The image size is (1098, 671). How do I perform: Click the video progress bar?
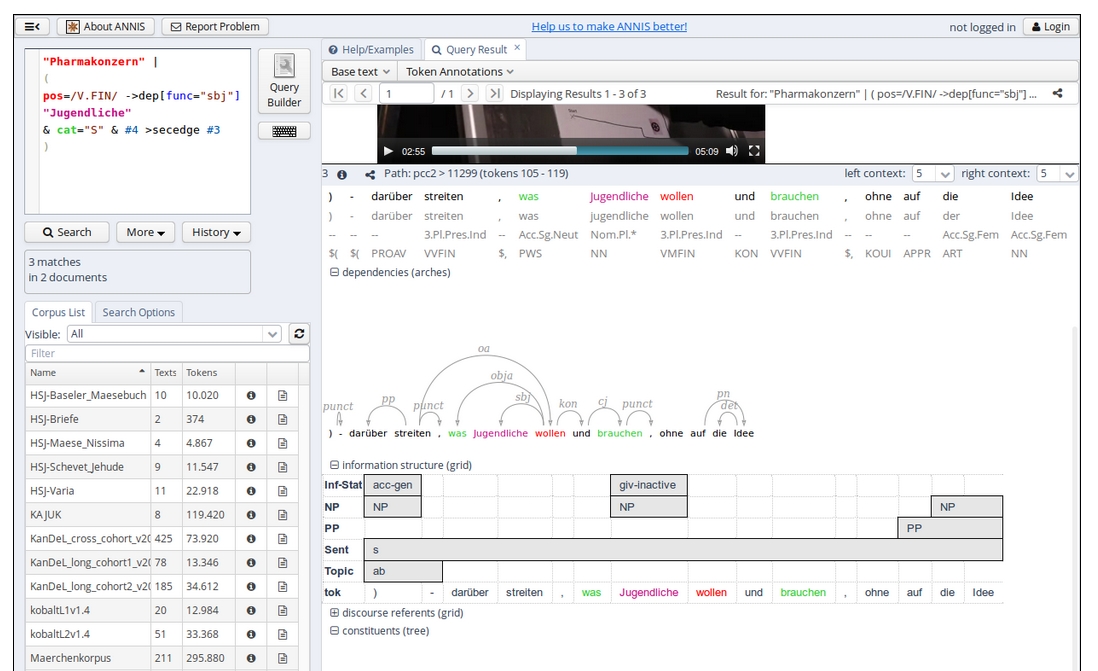(x=560, y=151)
